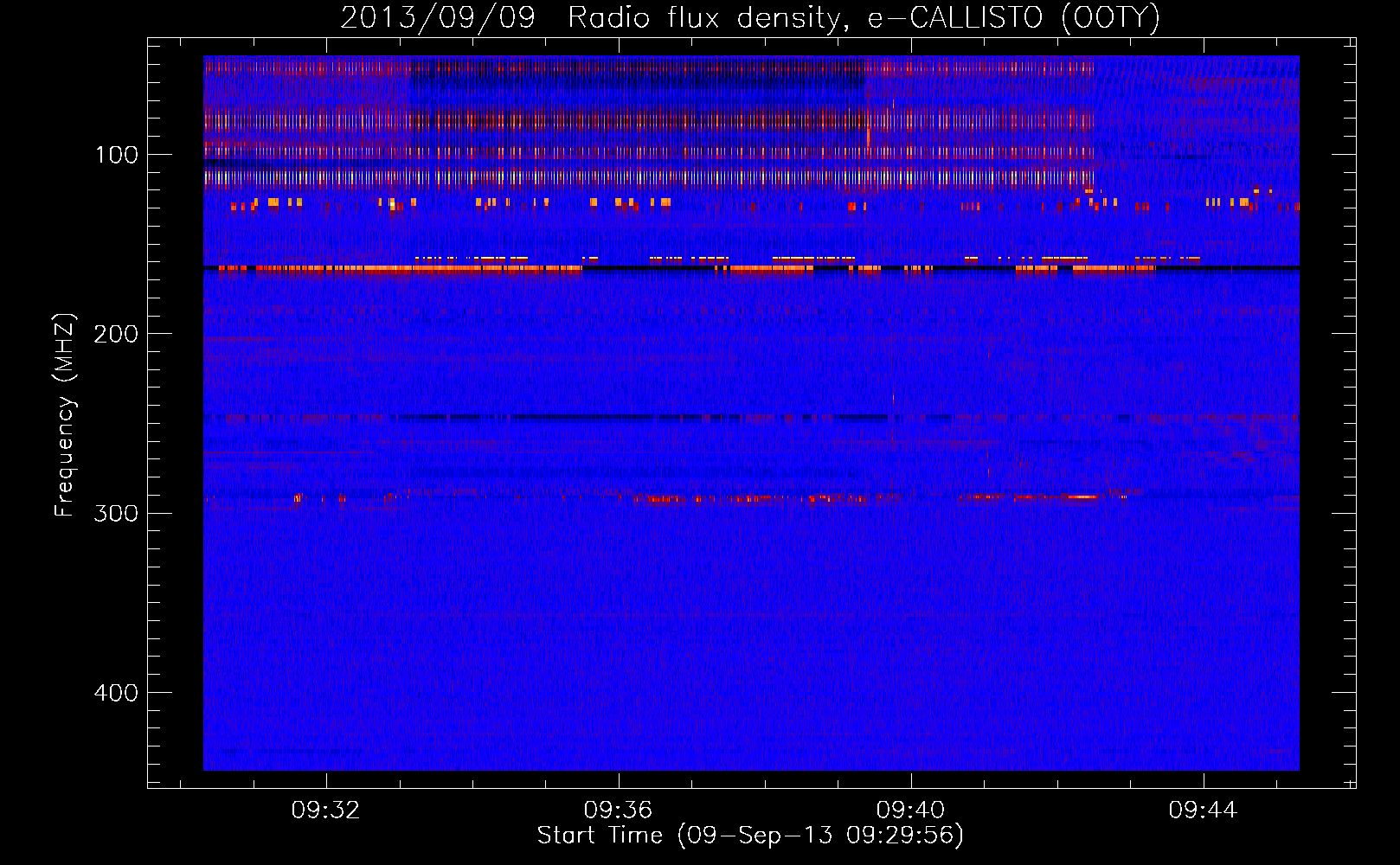Click the 09:32 time axis label
Screen dimensions: 1400x865
(325, 811)
